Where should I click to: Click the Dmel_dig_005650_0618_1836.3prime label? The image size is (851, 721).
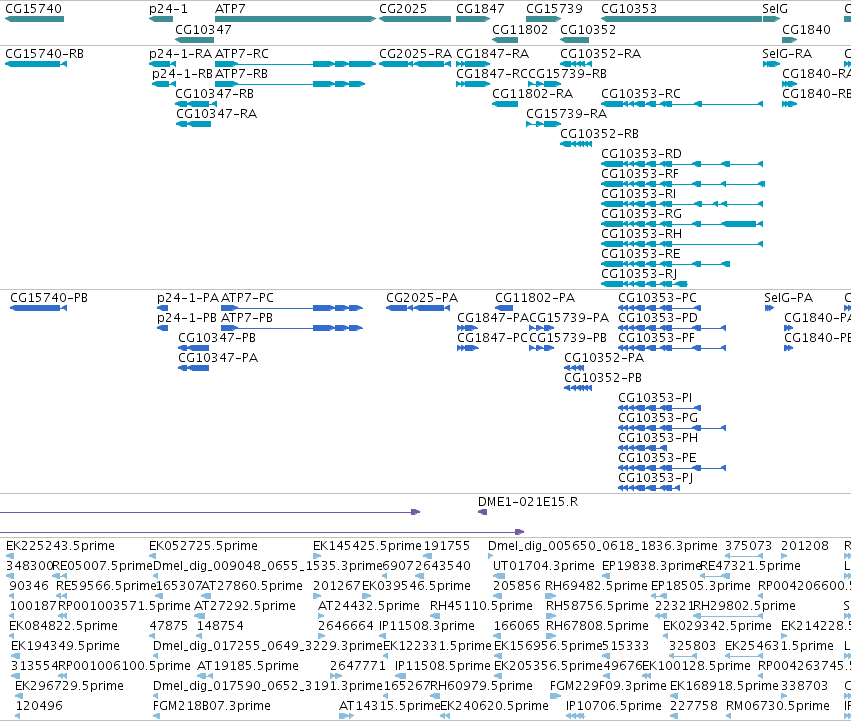point(602,546)
